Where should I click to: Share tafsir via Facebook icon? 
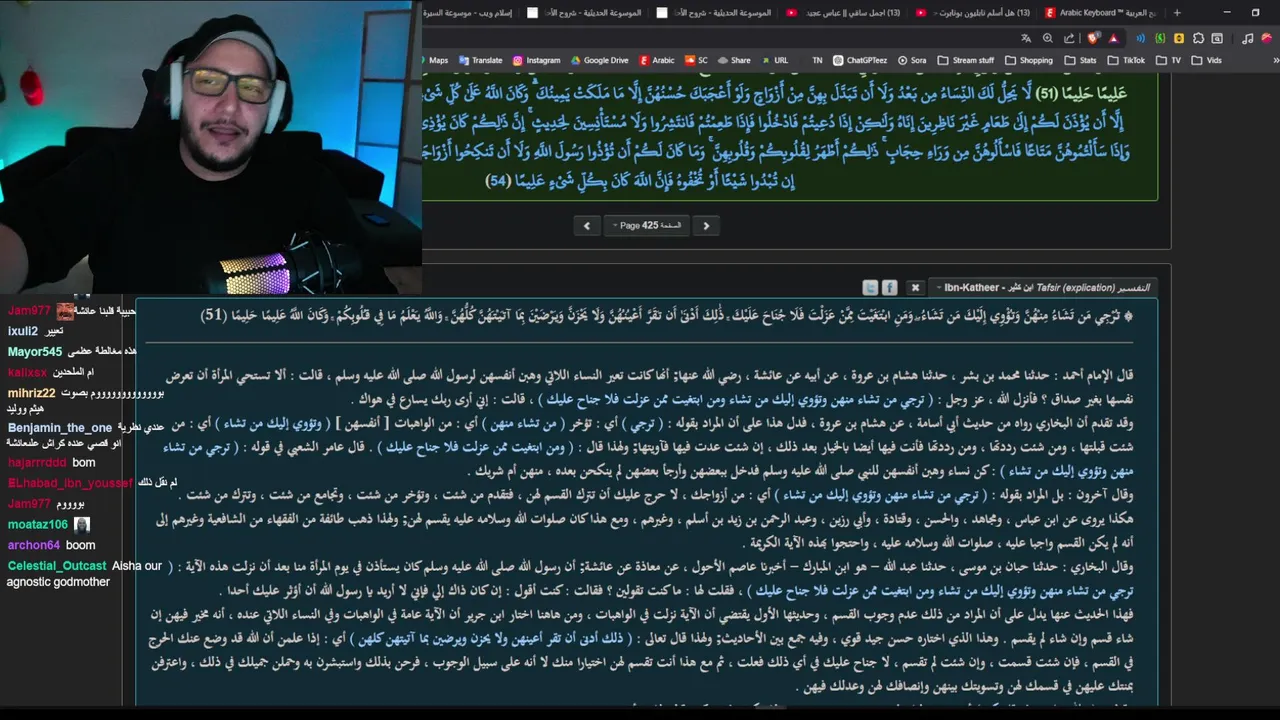click(x=889, y=287)
